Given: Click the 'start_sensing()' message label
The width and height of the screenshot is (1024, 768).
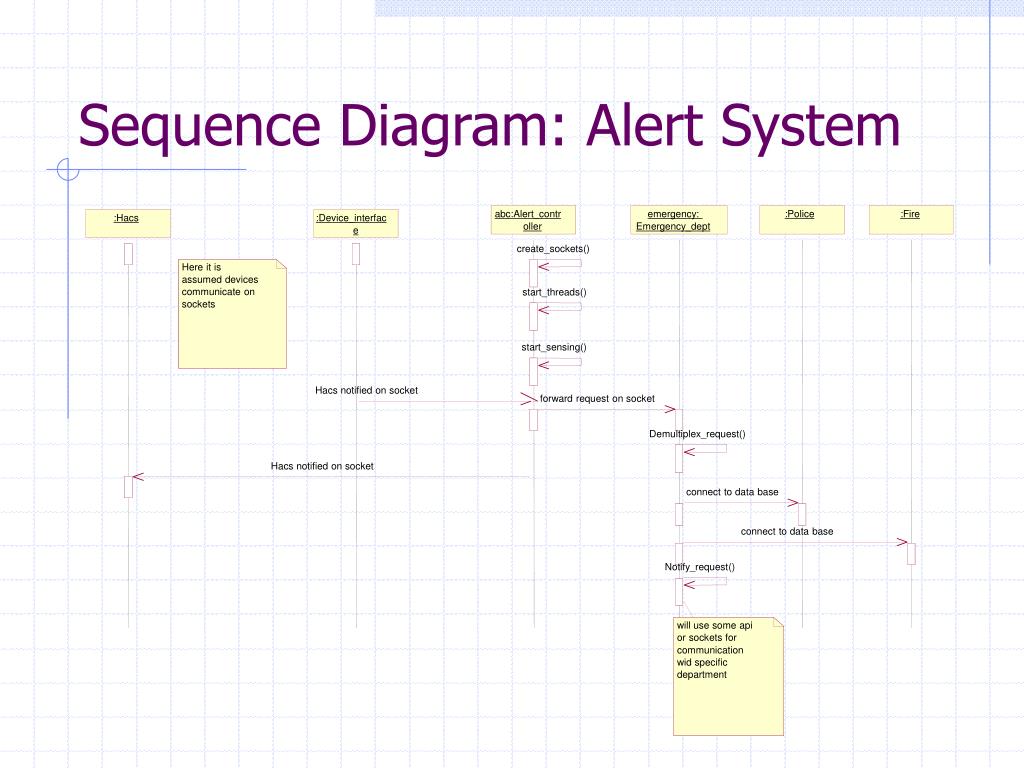Looking at the screenshot, I should [554, 347].
